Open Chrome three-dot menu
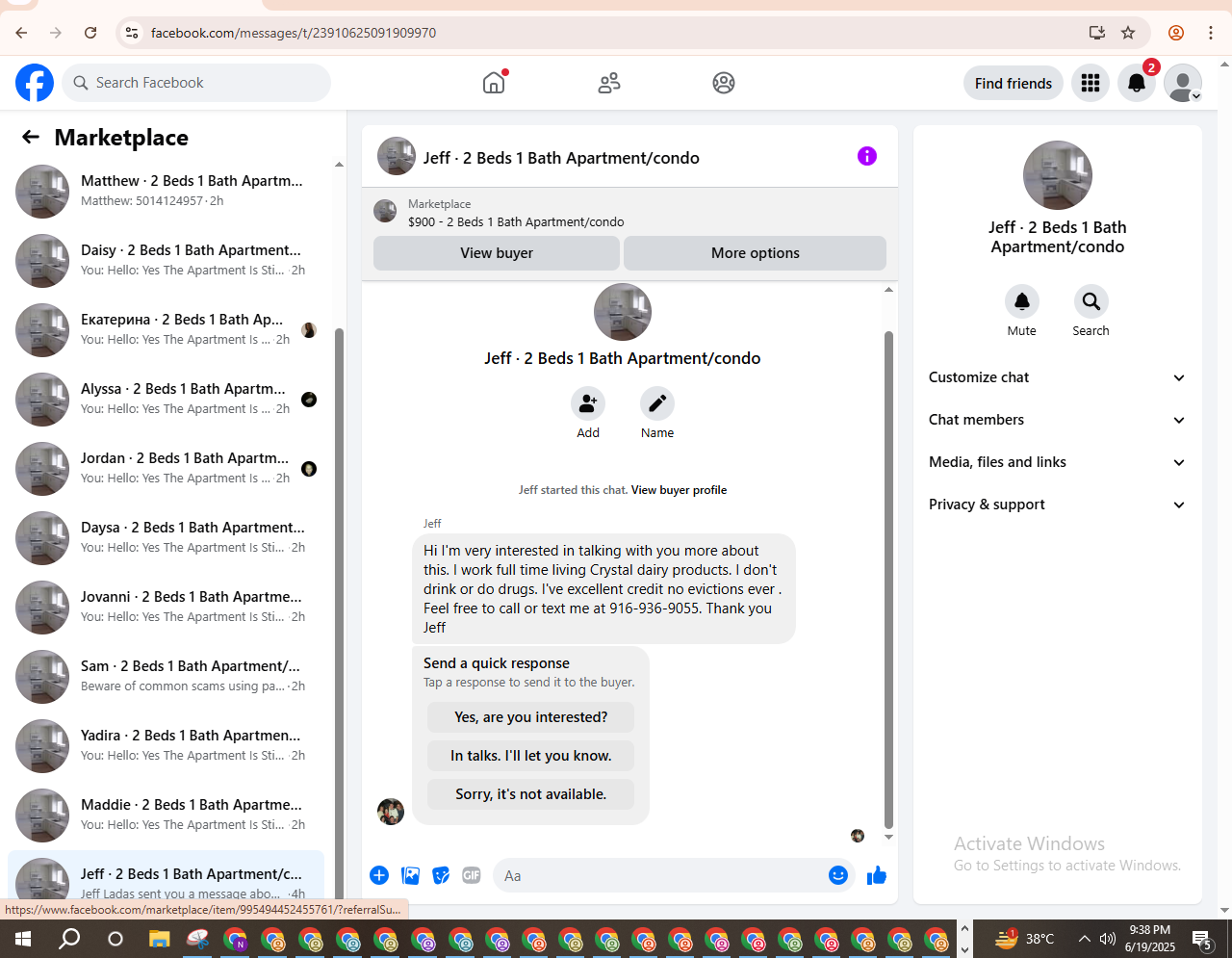Image resolution: width=1232 pixels, height=958 pixels. (1211, 33)
